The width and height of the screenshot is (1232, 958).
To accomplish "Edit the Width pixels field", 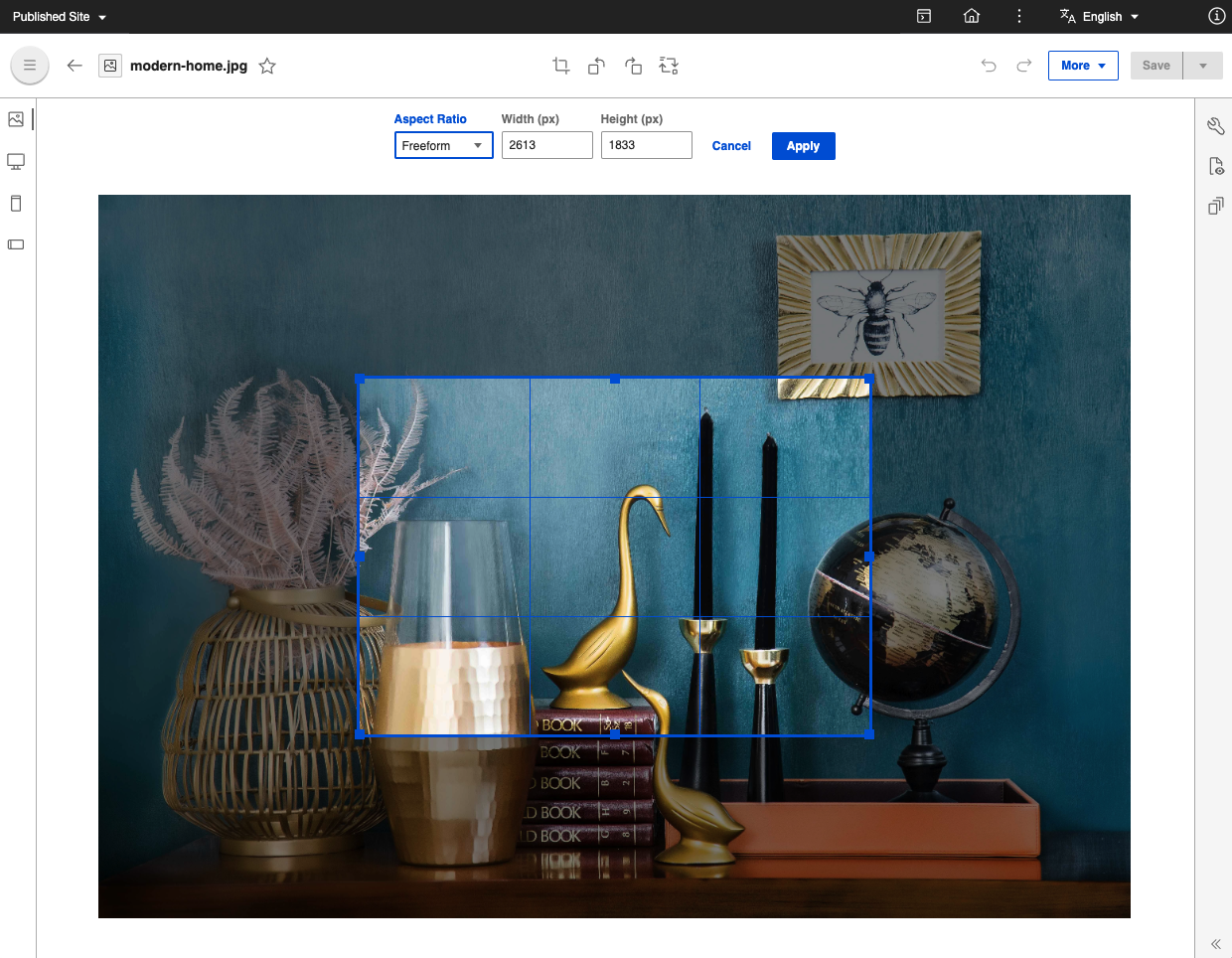I will pyautogui.click(x=546, y=145).
